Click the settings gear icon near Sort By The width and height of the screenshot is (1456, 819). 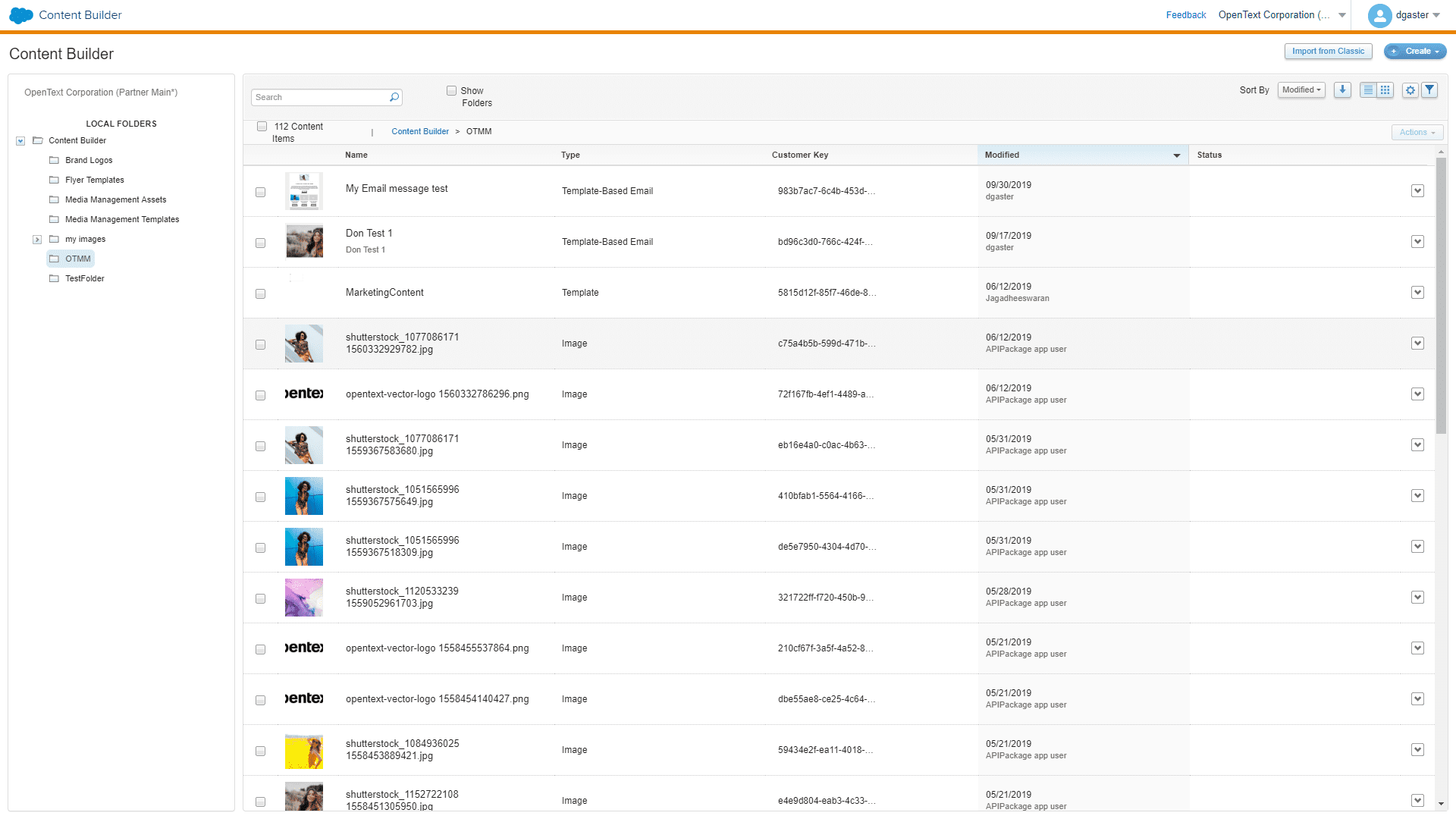click(1410, 89)
